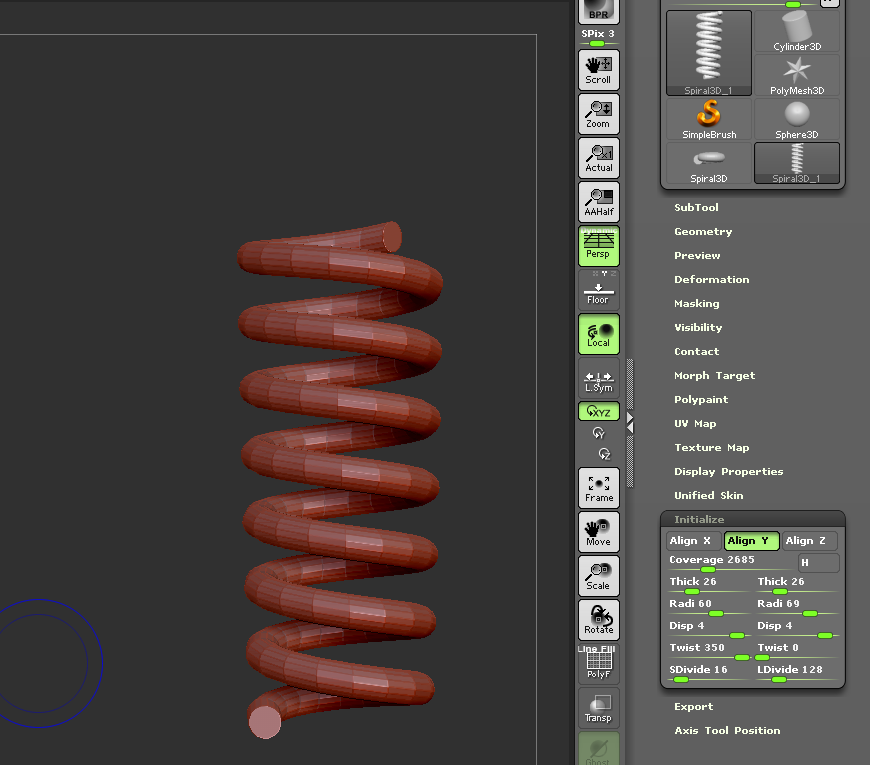This screenshot has width=870, height=765.
Task: Click the AAHalf zoom button
Action: pos(599,202)
